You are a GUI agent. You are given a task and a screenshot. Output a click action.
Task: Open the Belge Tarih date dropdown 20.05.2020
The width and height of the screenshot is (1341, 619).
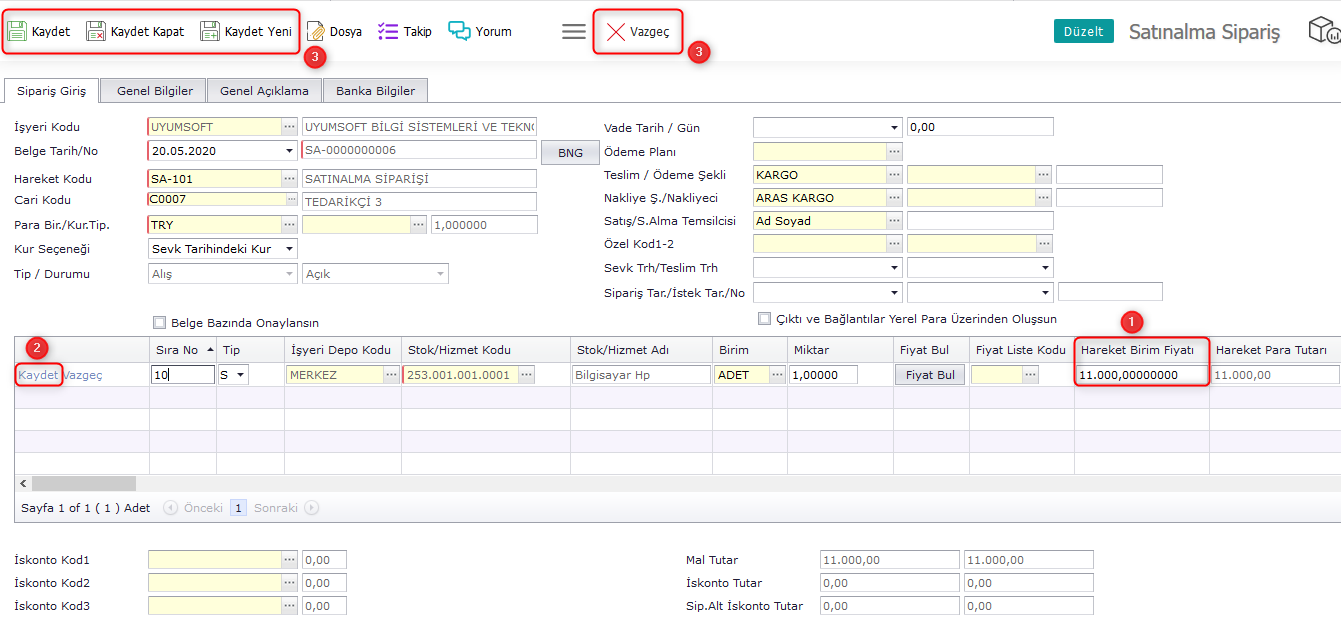pos(289,151)
